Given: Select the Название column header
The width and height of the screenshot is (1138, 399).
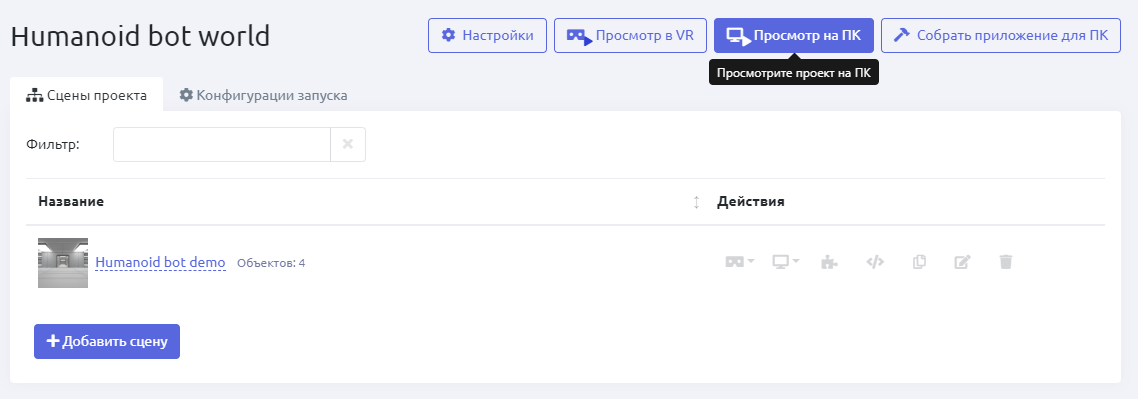Looking at the screenshot, I should [71, 202].
